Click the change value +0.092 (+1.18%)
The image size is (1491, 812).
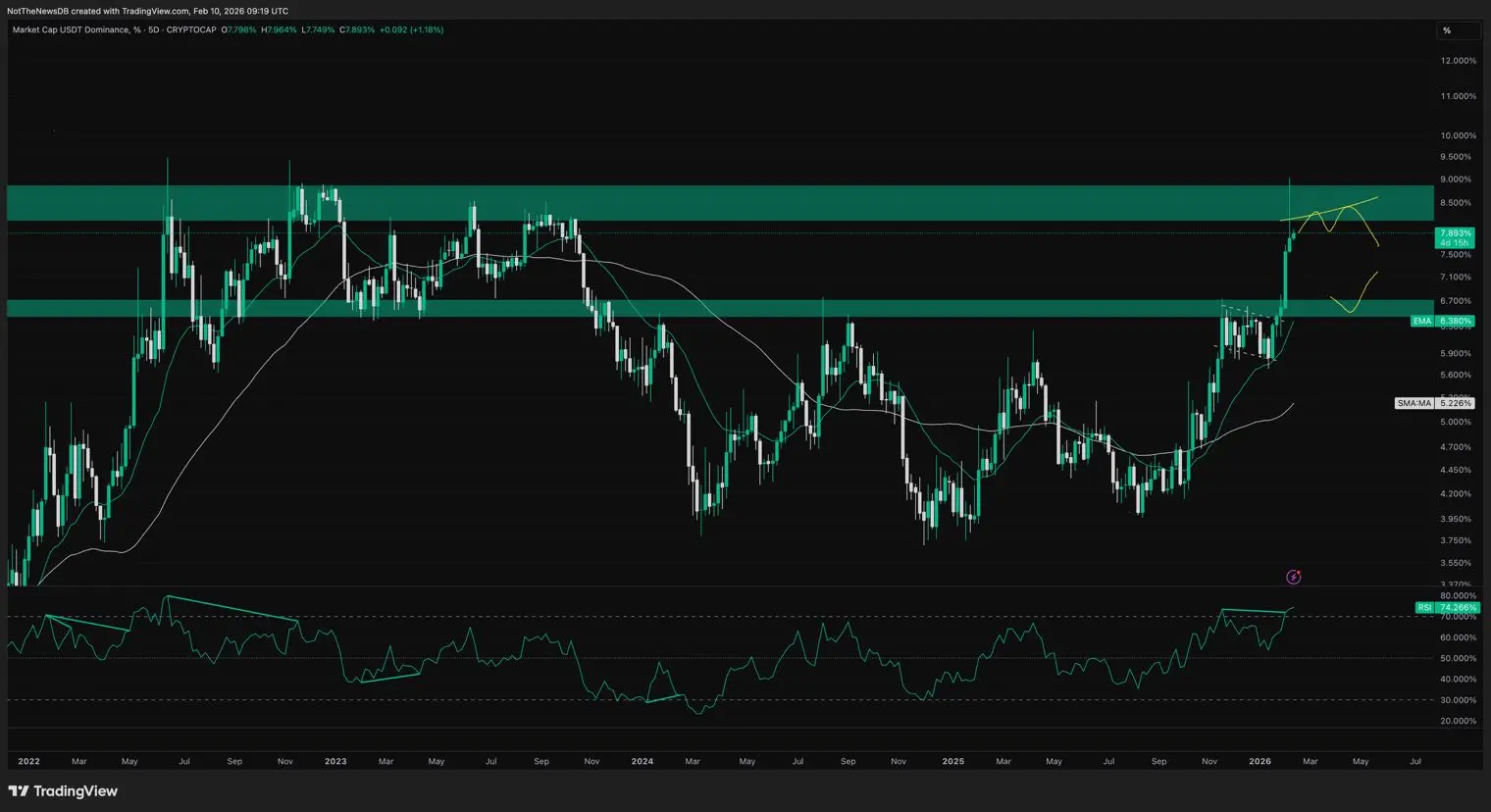(x=411, y=30)
